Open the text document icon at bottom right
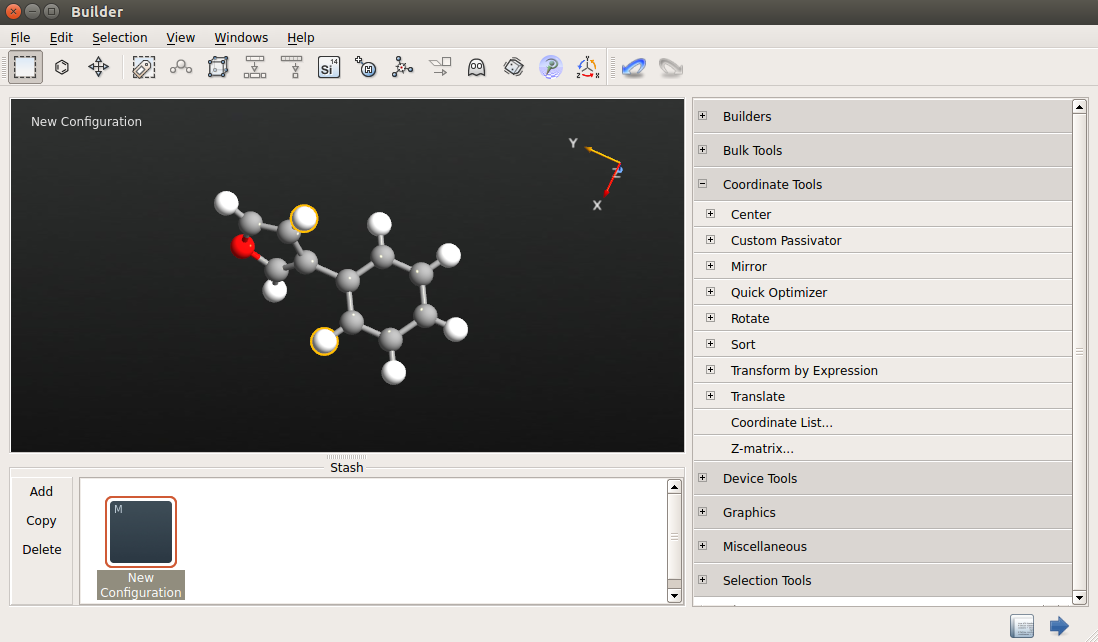Image resolution: width=1098 pixels, height=642 pixels. [x=1022, y=625]
